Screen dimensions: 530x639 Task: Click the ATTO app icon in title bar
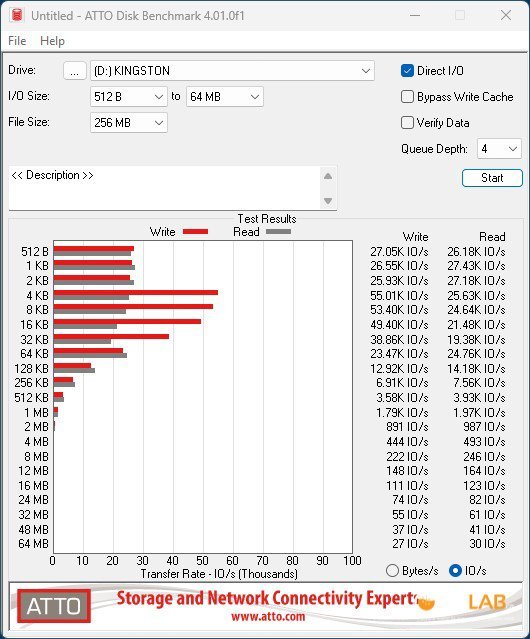pyautogui.click(x=17, y=15)
